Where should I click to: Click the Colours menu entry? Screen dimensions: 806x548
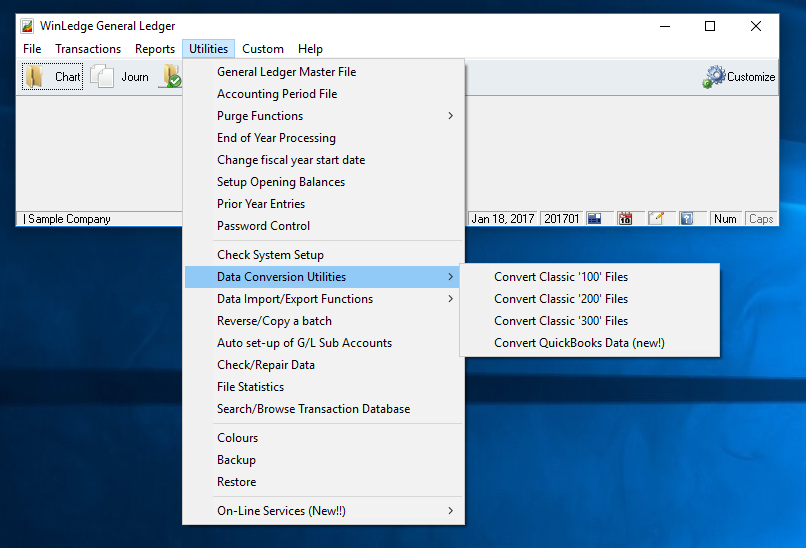238,438
